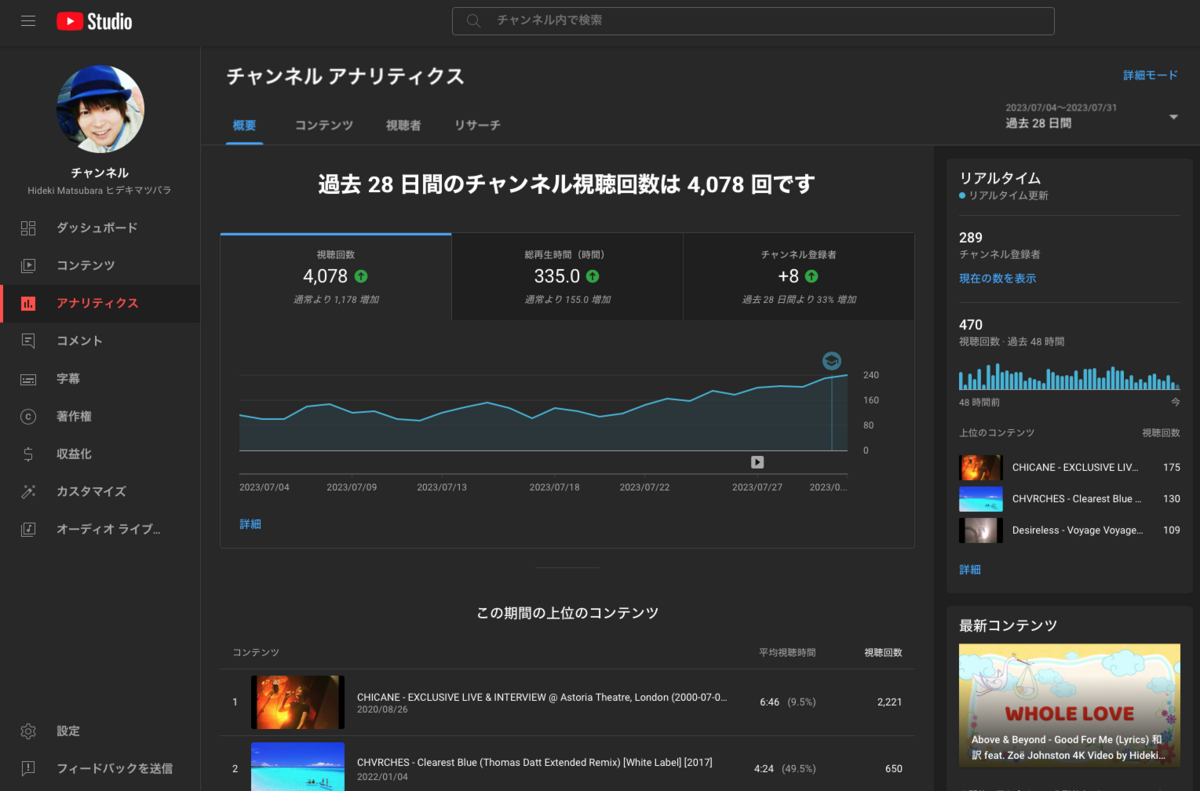
Task: Click the 著作権 copyright icon
Action: pos(28,416)
